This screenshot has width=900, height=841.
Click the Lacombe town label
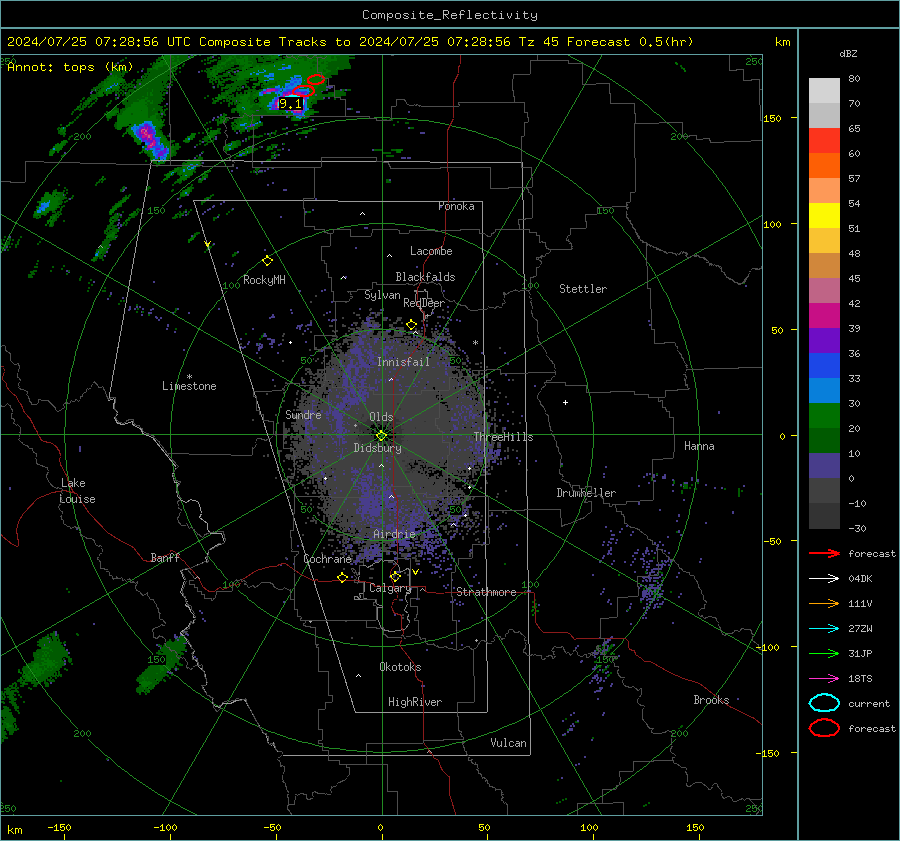click(x=431, y=251)
